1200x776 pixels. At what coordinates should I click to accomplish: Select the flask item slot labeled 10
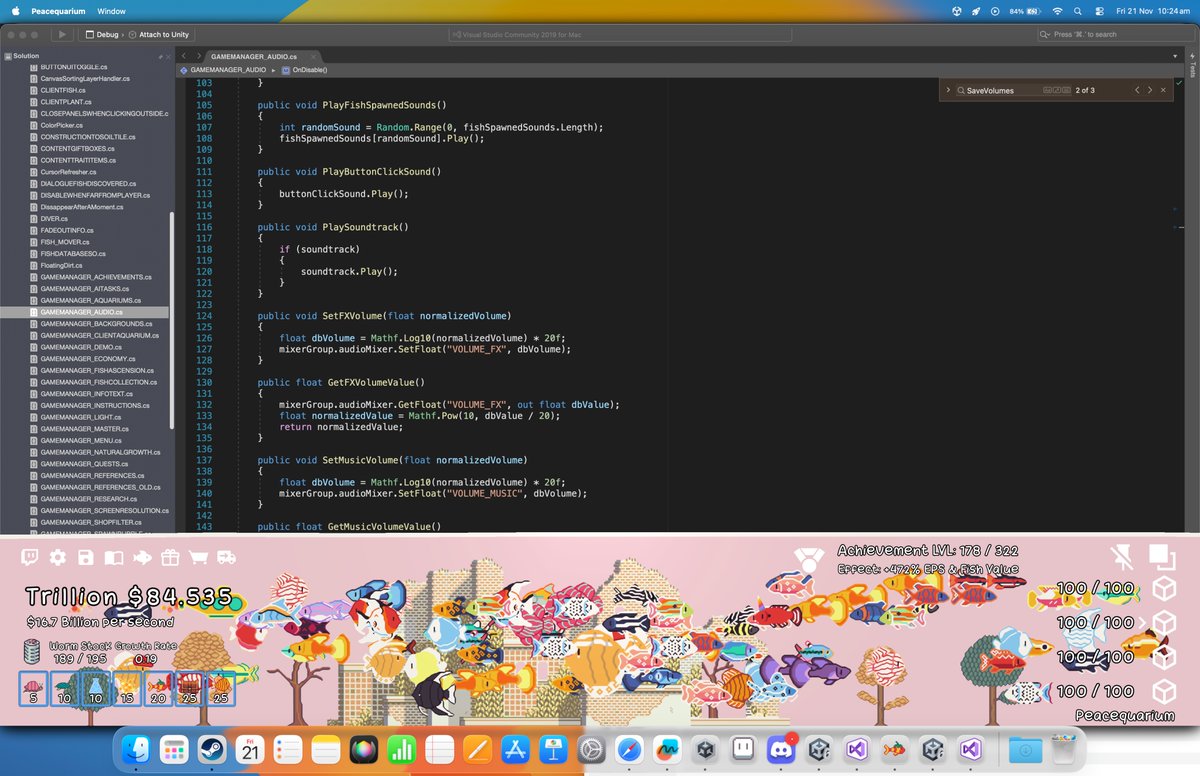point(95,688)
